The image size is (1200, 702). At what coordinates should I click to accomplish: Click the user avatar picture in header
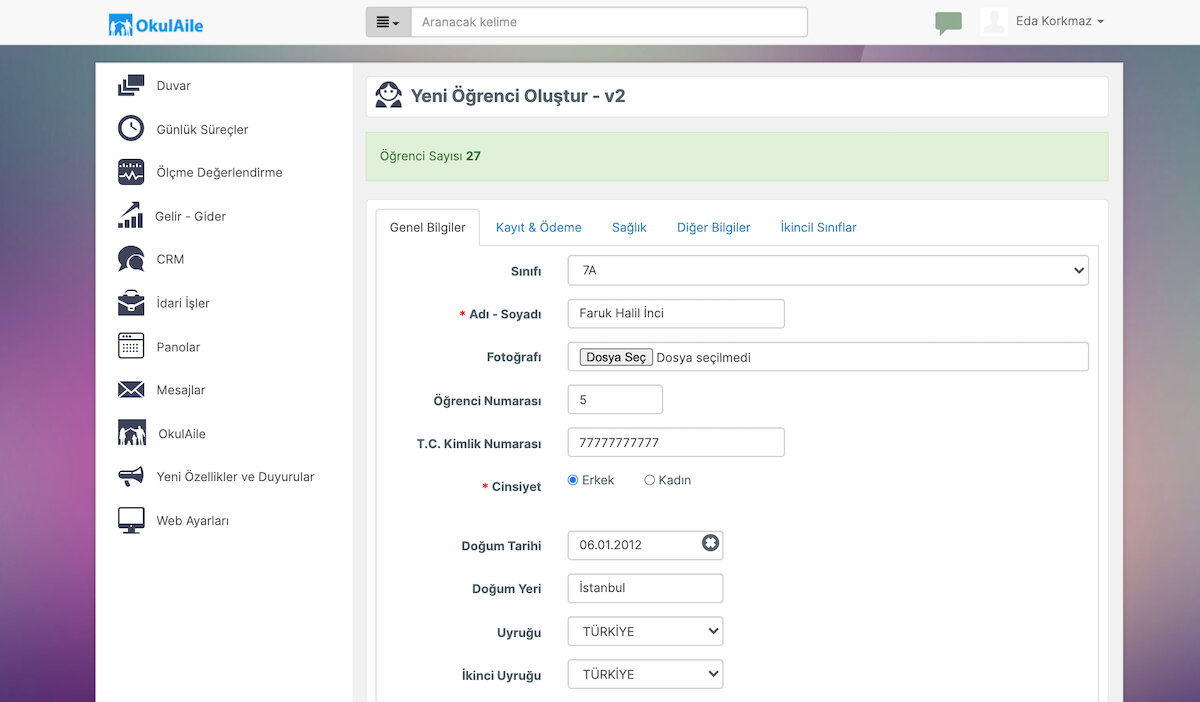pyautogui.click(x=994, y=22)
